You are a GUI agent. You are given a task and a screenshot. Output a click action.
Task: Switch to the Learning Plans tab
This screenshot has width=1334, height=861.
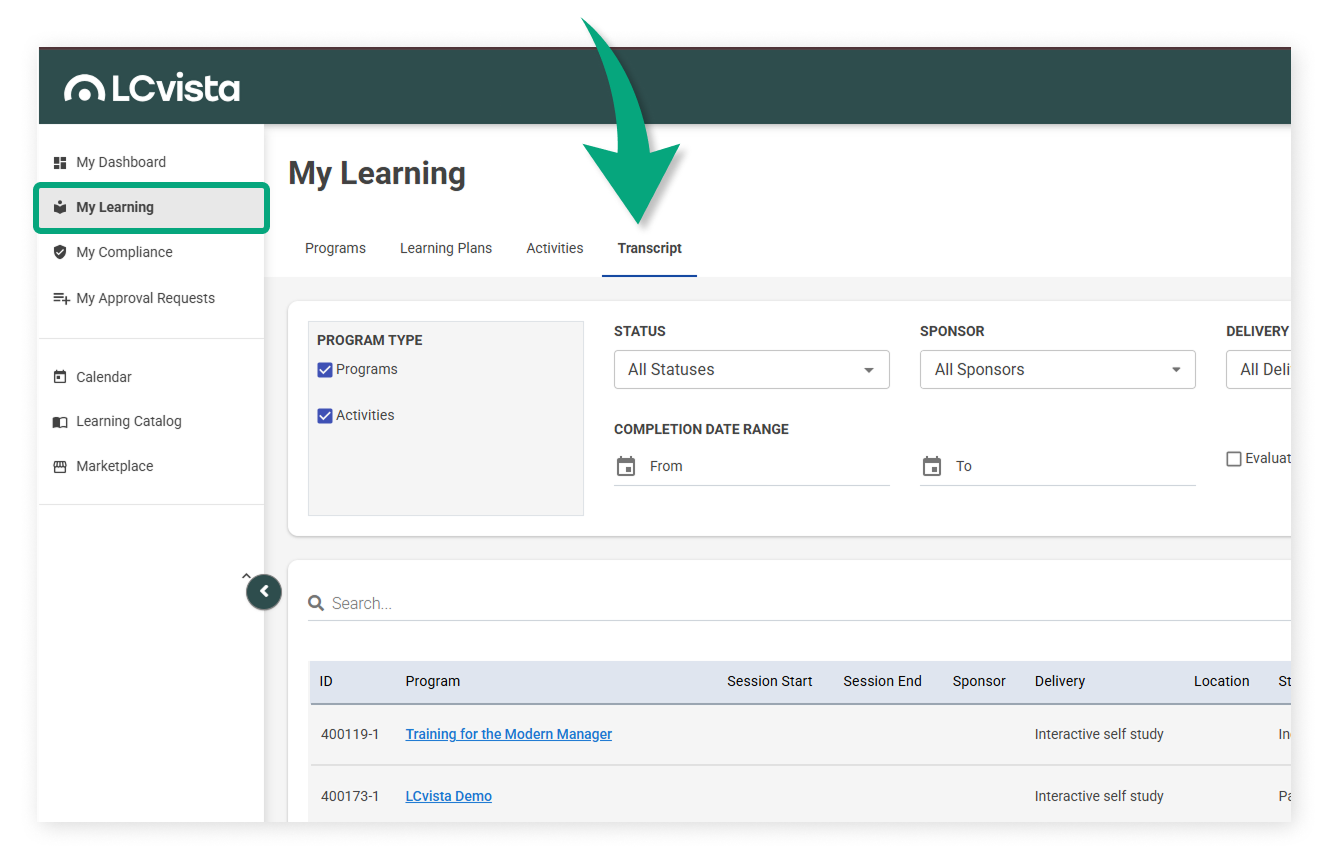(446, 248)
